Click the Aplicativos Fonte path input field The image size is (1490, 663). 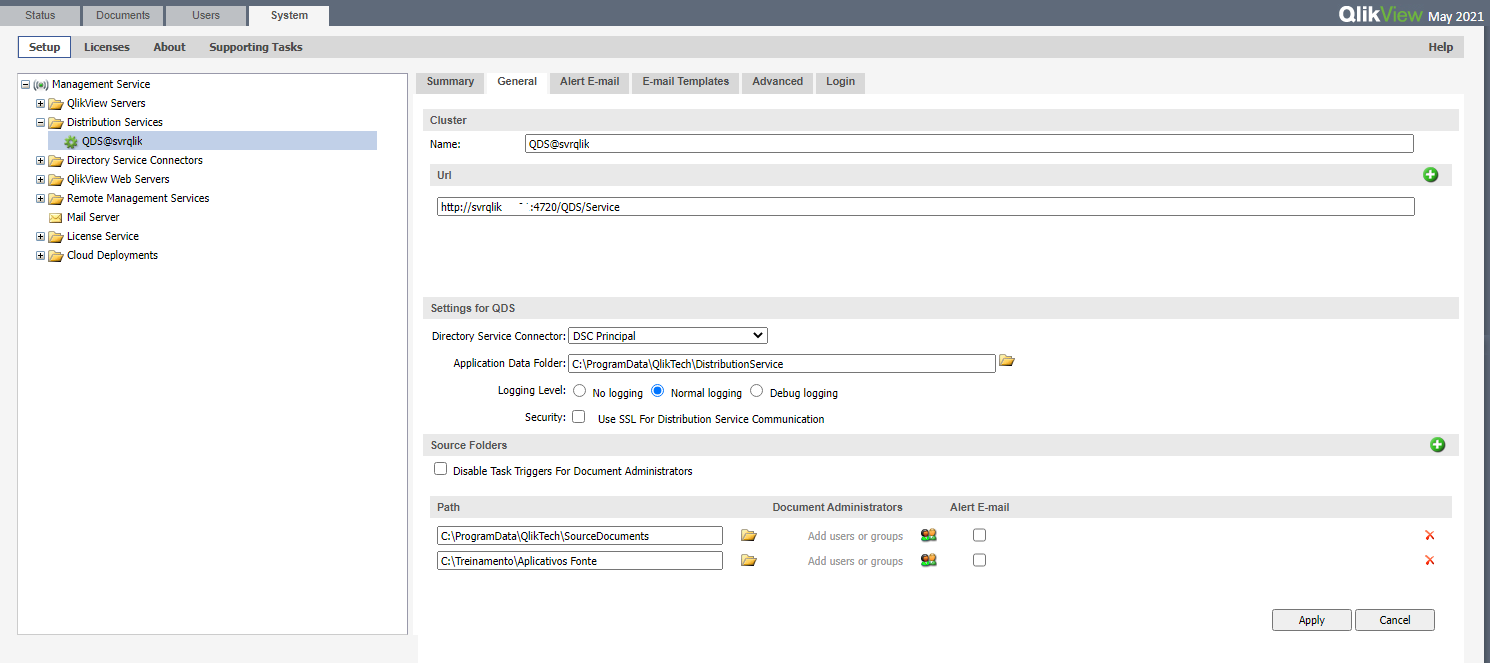(x=580, y=561)
